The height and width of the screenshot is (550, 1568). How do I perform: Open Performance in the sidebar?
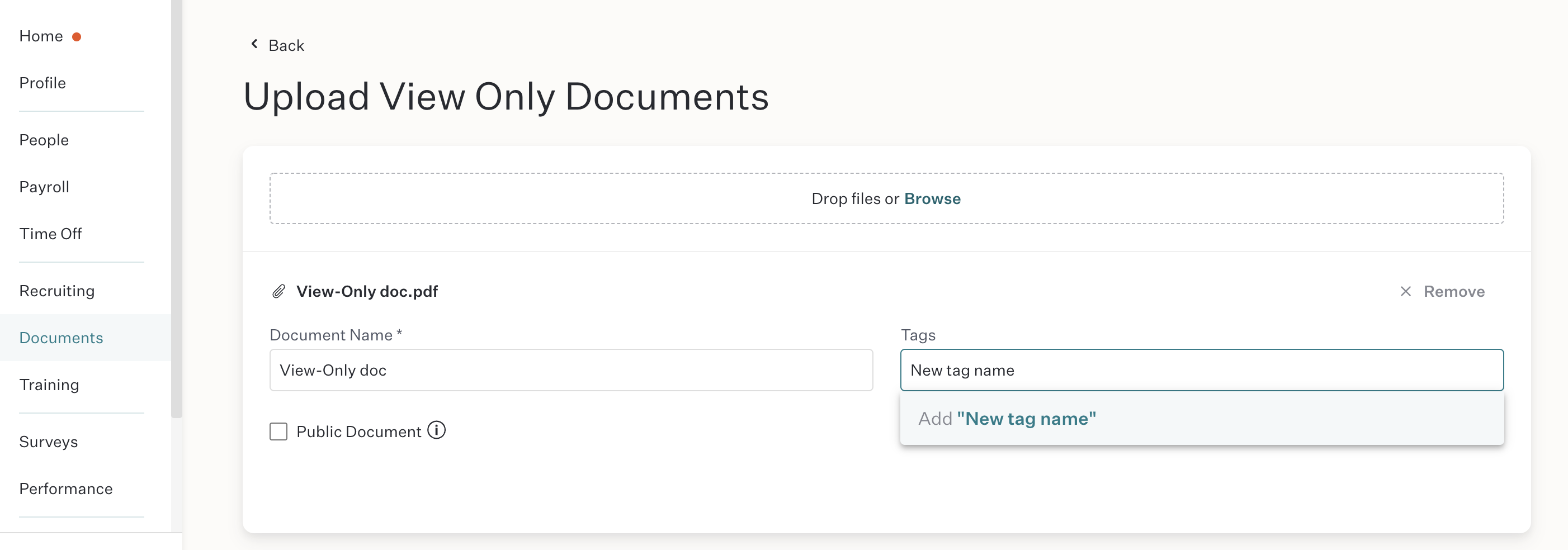66,489
